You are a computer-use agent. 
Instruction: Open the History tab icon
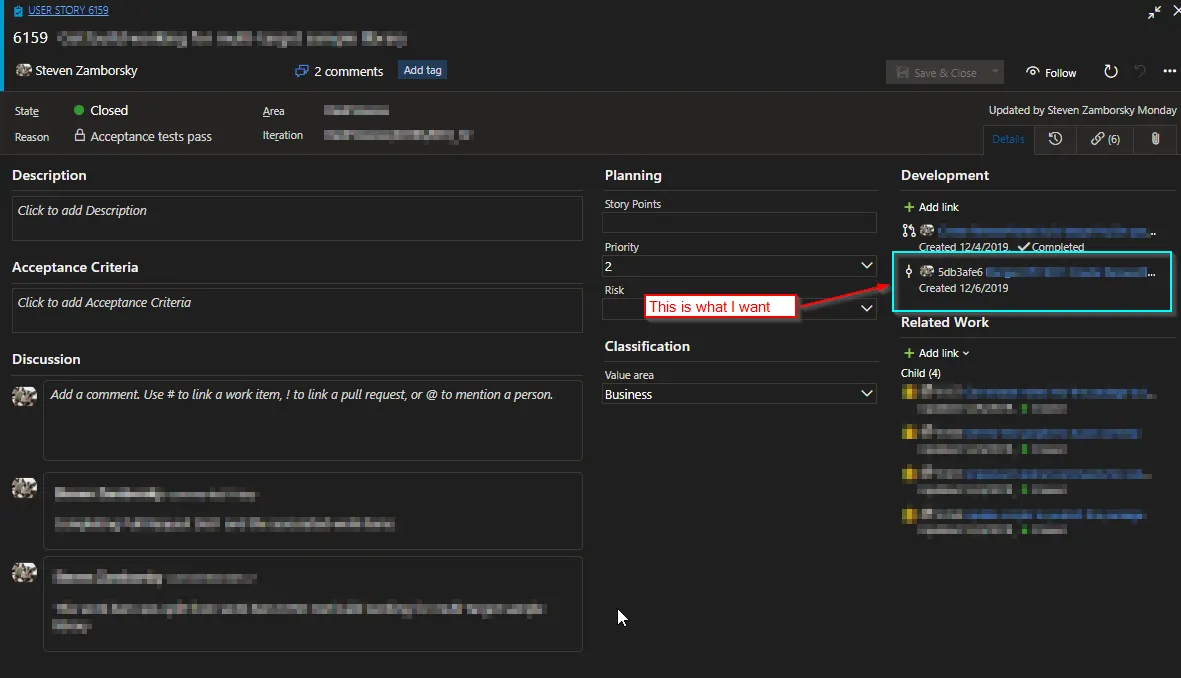[x=1055, y=139]
